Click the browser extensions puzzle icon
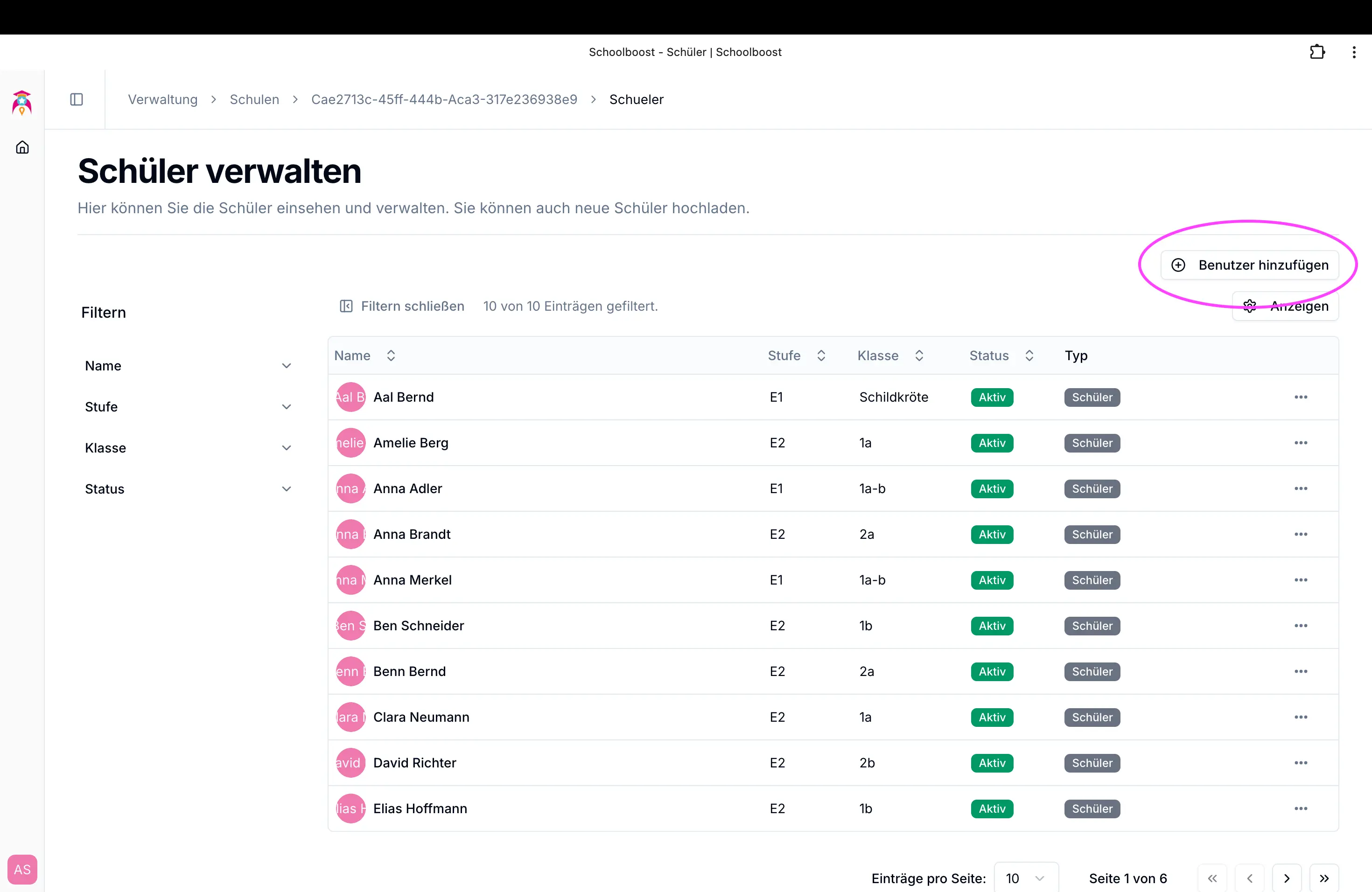This screenshot has height=892, width=1372. (1316, 52)
